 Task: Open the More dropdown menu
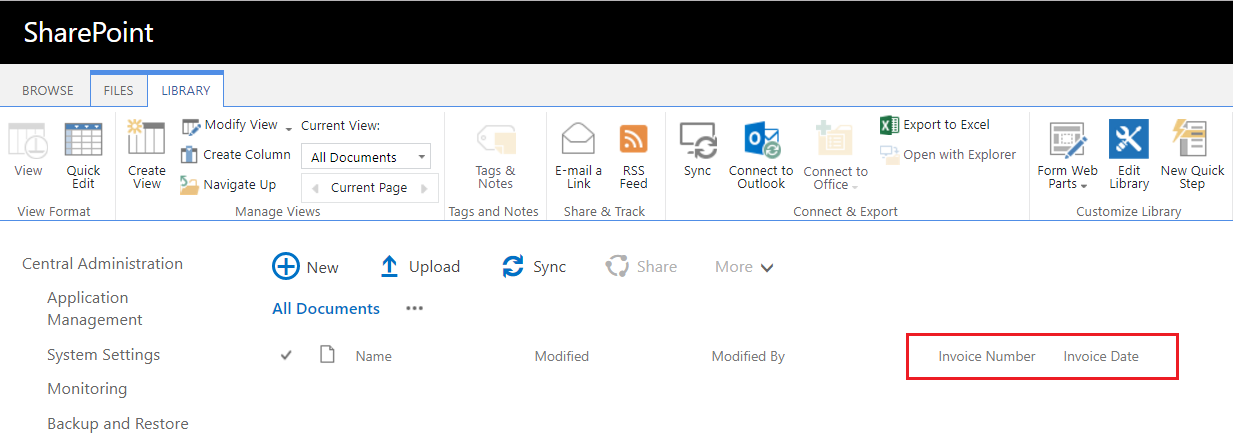744,267
